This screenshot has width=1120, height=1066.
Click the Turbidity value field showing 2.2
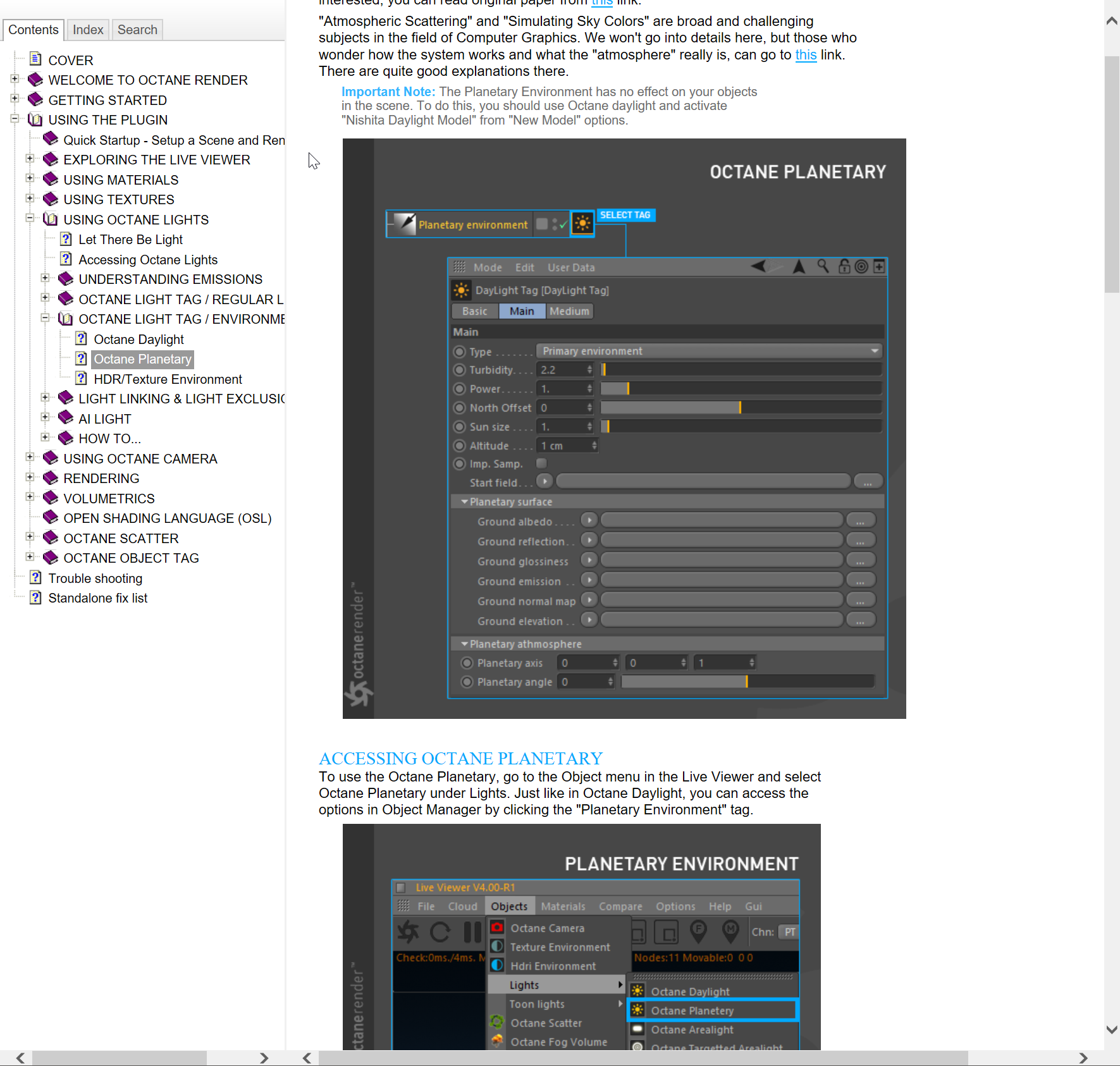pyautogui.click(x=564, y=370)
